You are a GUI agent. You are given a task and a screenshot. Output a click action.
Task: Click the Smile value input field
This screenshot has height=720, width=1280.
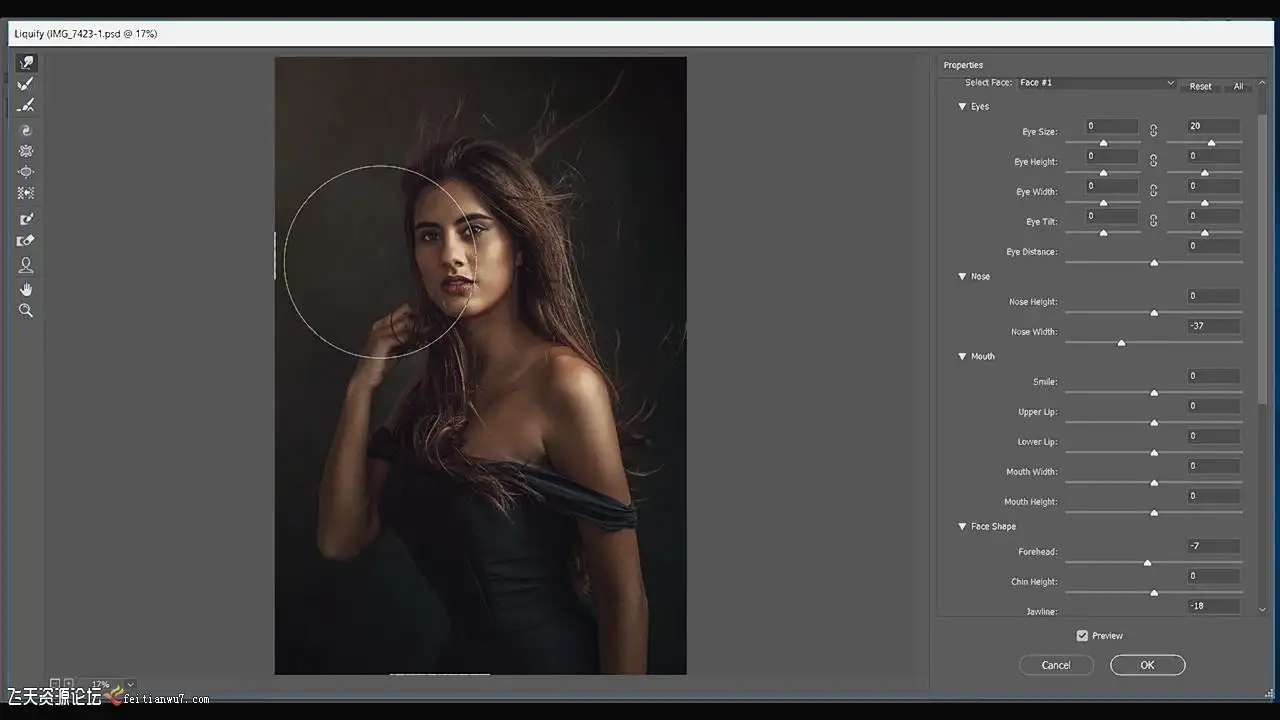tap(1213, 376)
